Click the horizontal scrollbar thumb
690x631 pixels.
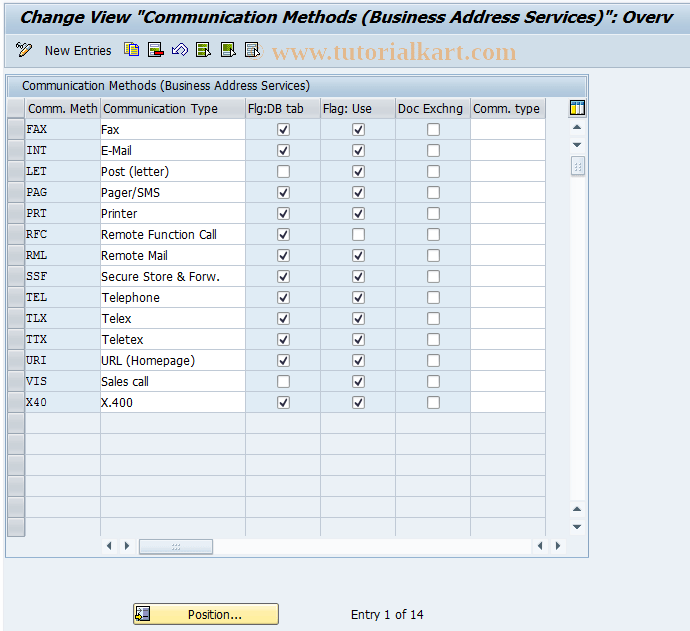(176, 547)
